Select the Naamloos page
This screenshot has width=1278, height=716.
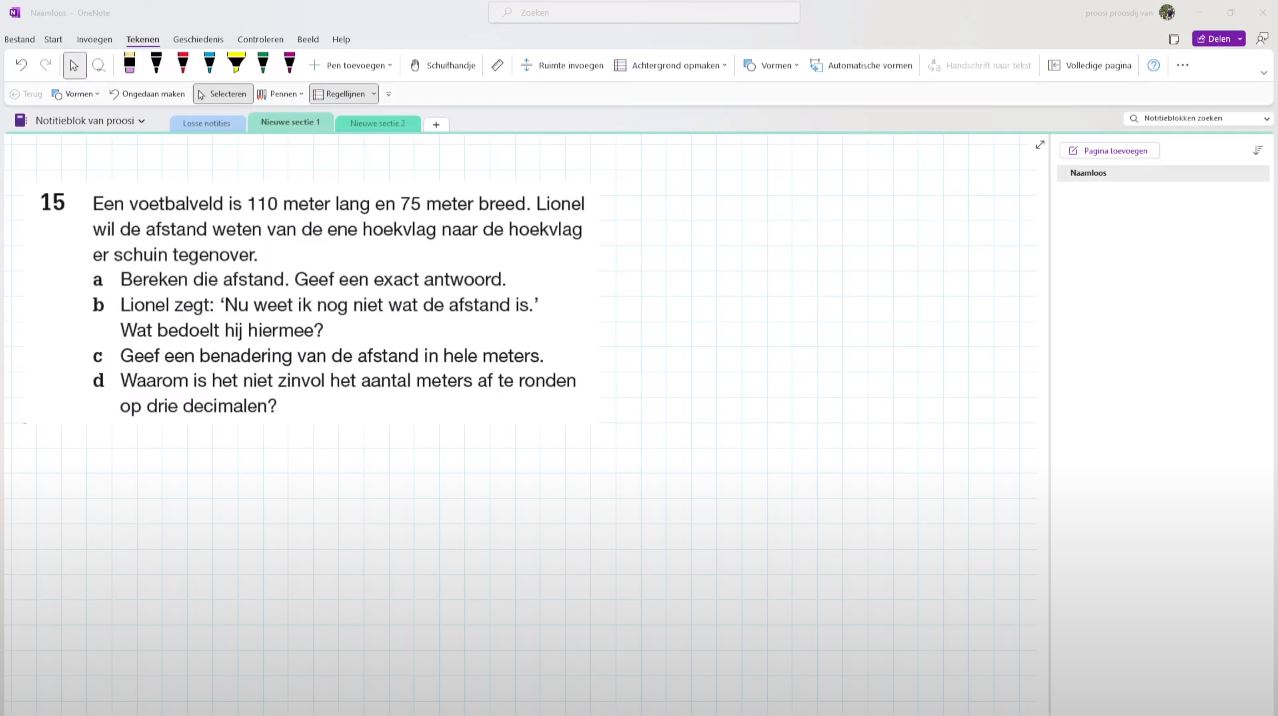[1163, 173]
